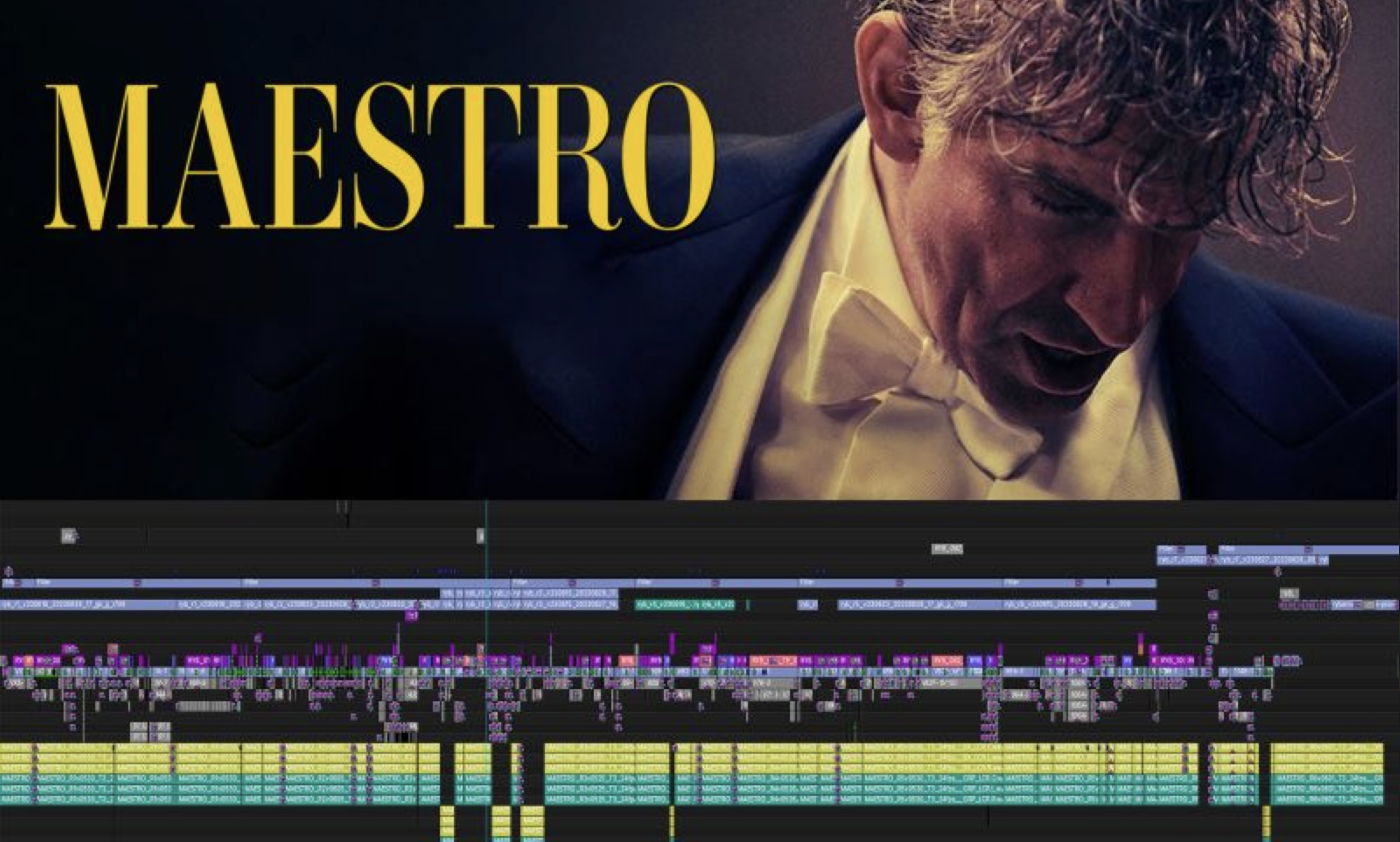Select the lone short blue clip between the green and long blue clips
The width and height of the screenshot is (1400, 842).
click(808, 605)
